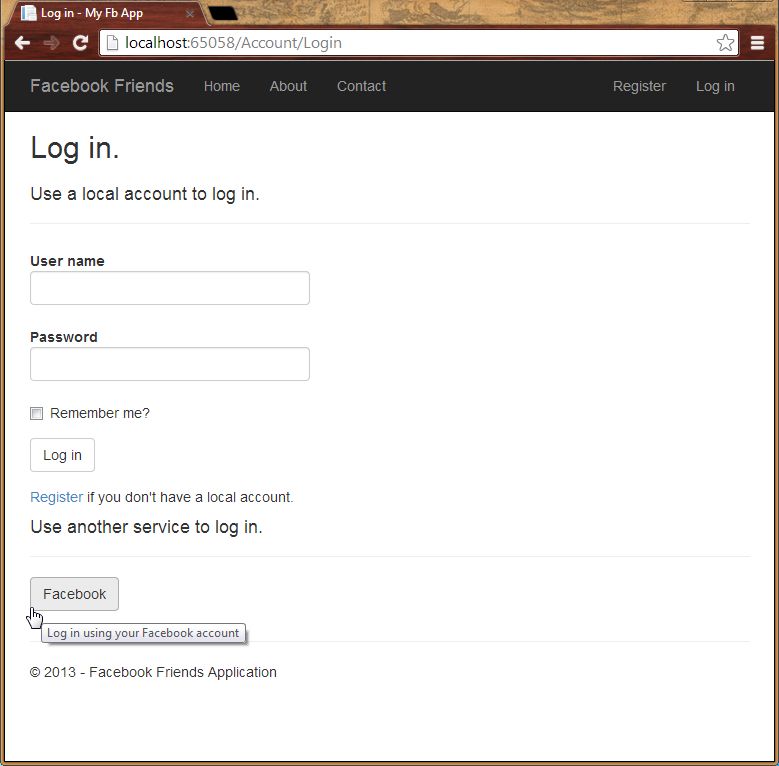The width and height of the screenshot is (779, 766).
Task: Click the localhost address bar URL
Action: [x=234, y=43]
